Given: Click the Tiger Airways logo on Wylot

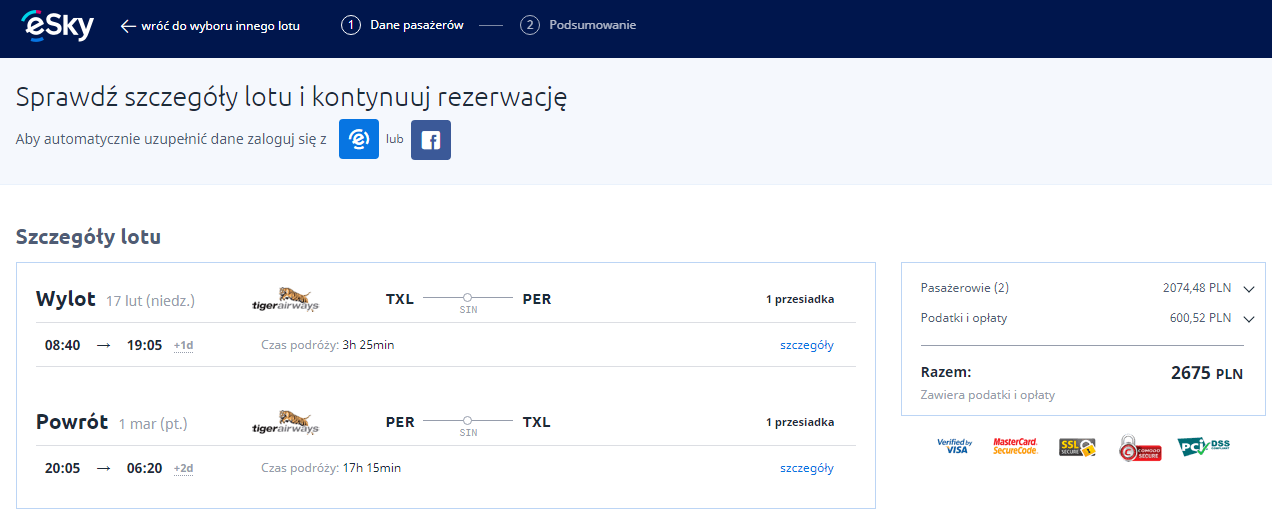Looking at the screenshot, I should pos(285,299).
